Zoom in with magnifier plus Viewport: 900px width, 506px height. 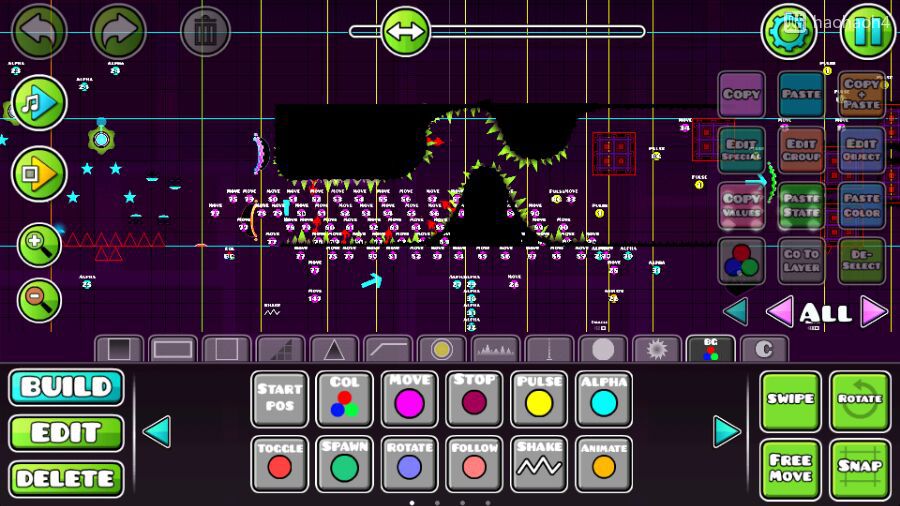click(39, 245)
